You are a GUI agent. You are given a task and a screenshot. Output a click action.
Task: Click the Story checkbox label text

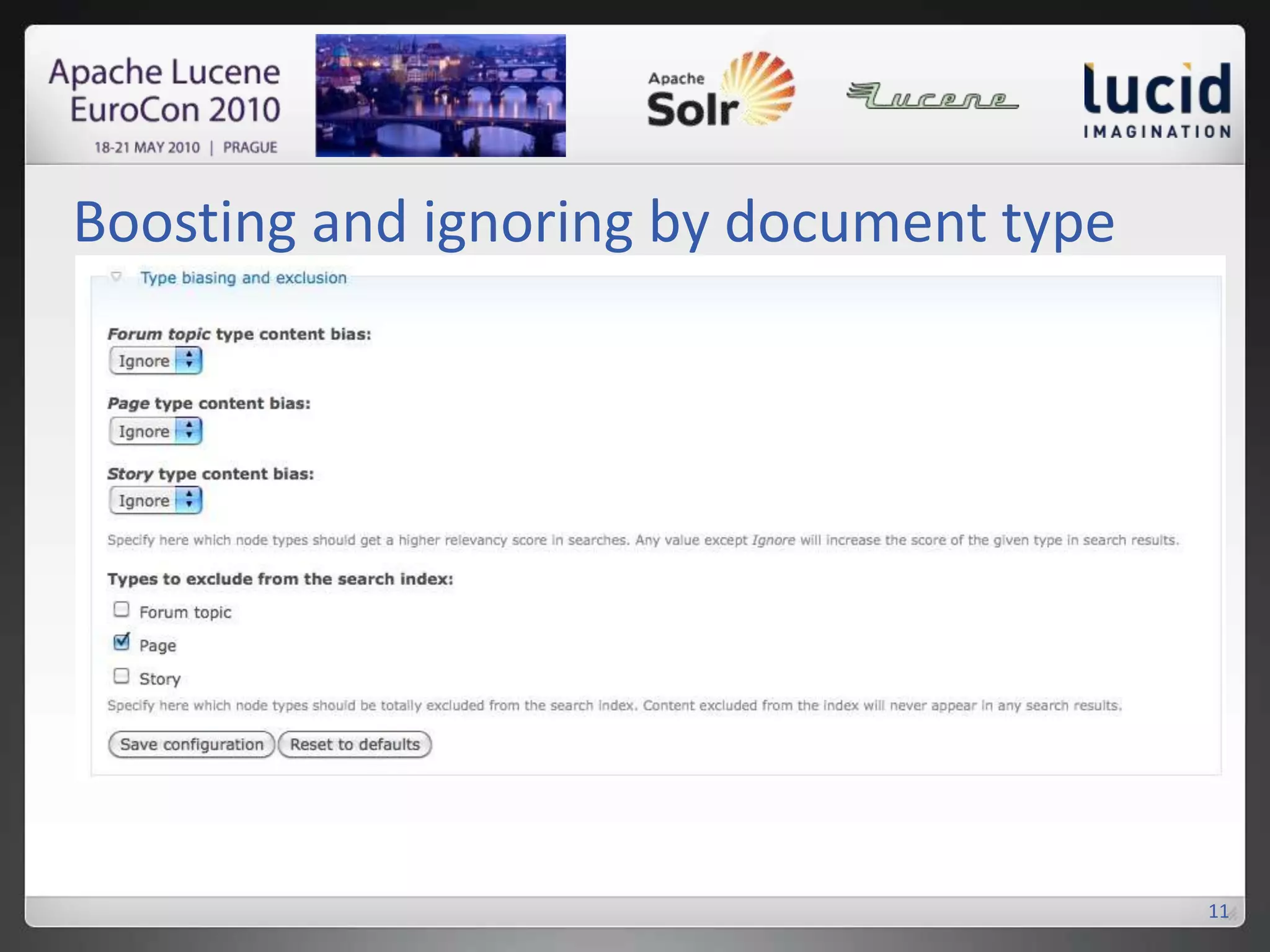click(x=160, y=679)
